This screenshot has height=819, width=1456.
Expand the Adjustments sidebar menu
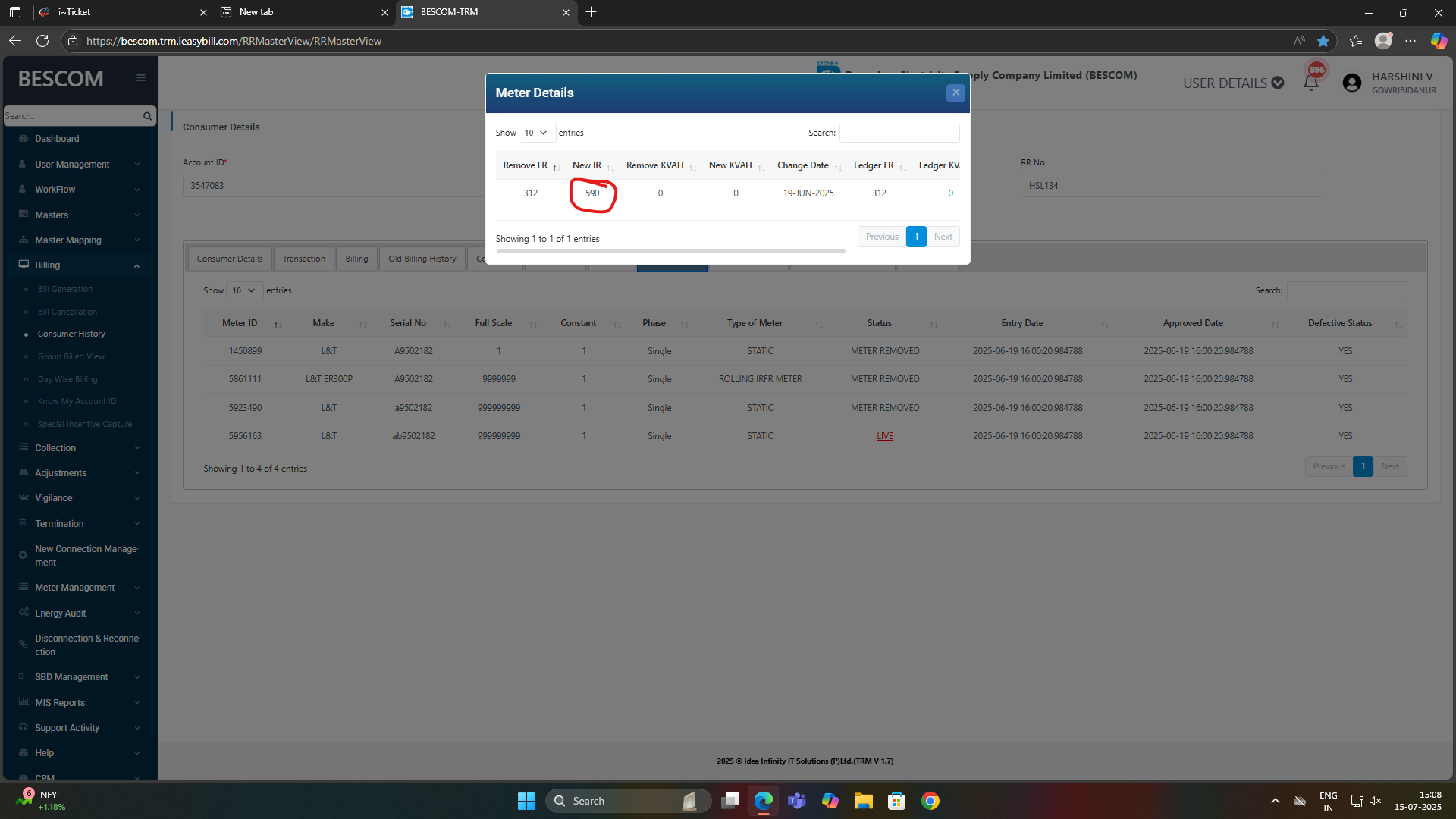click(79, 473)
